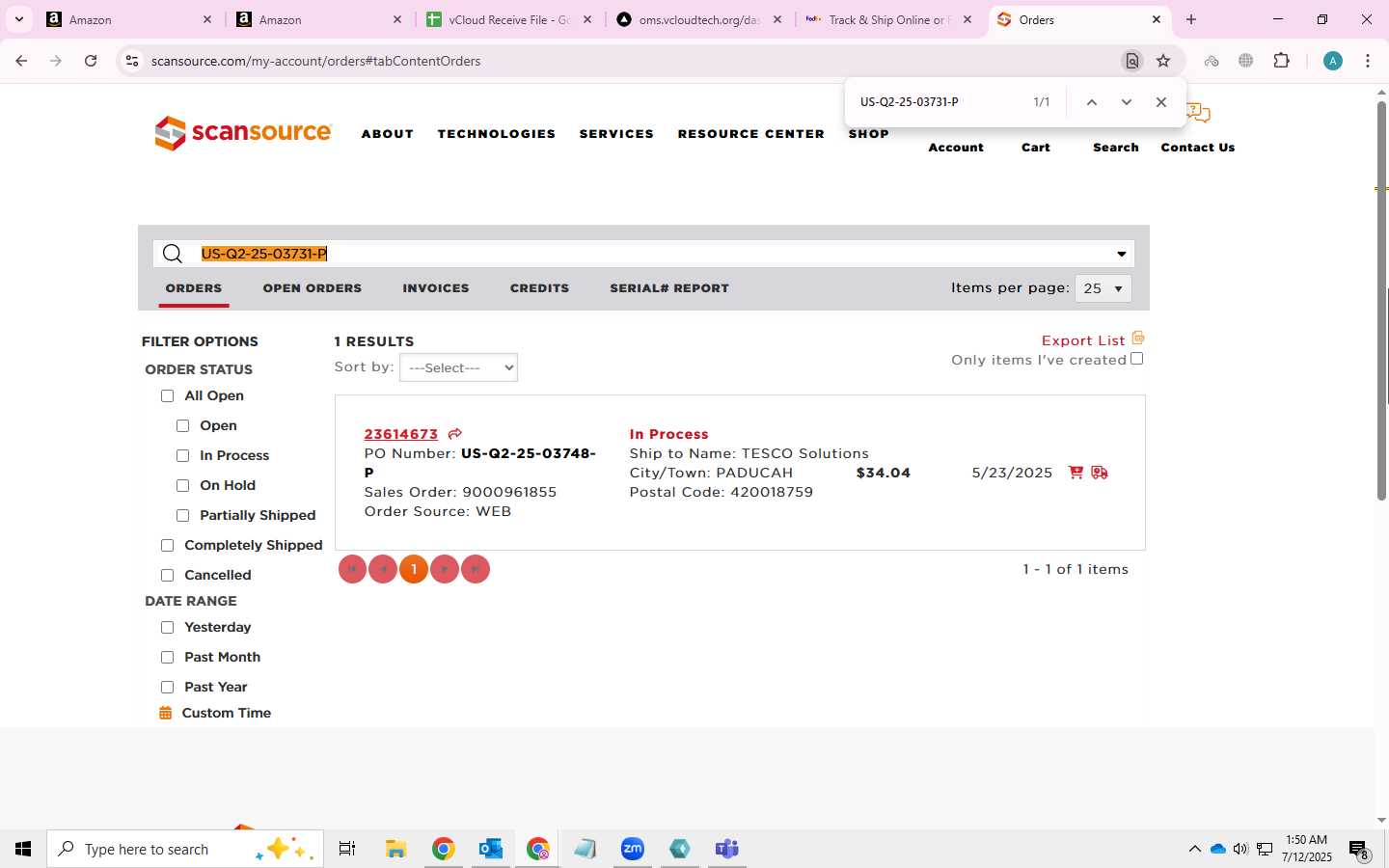Screen dimensions: 1389x868
Task: Check the Past Year date filter
Action: click(167, 688)
